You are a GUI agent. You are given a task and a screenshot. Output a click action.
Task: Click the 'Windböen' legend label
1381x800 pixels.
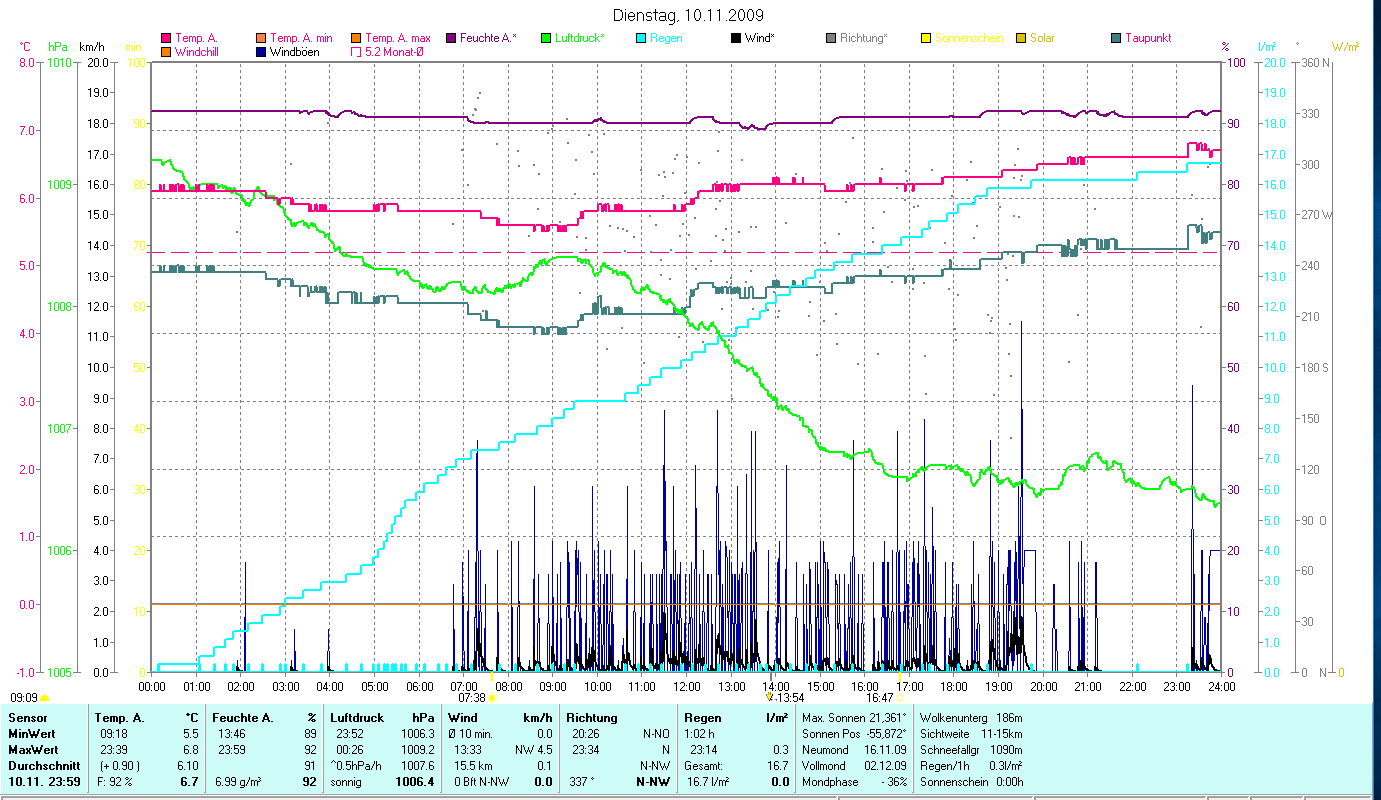click(295, 51)
